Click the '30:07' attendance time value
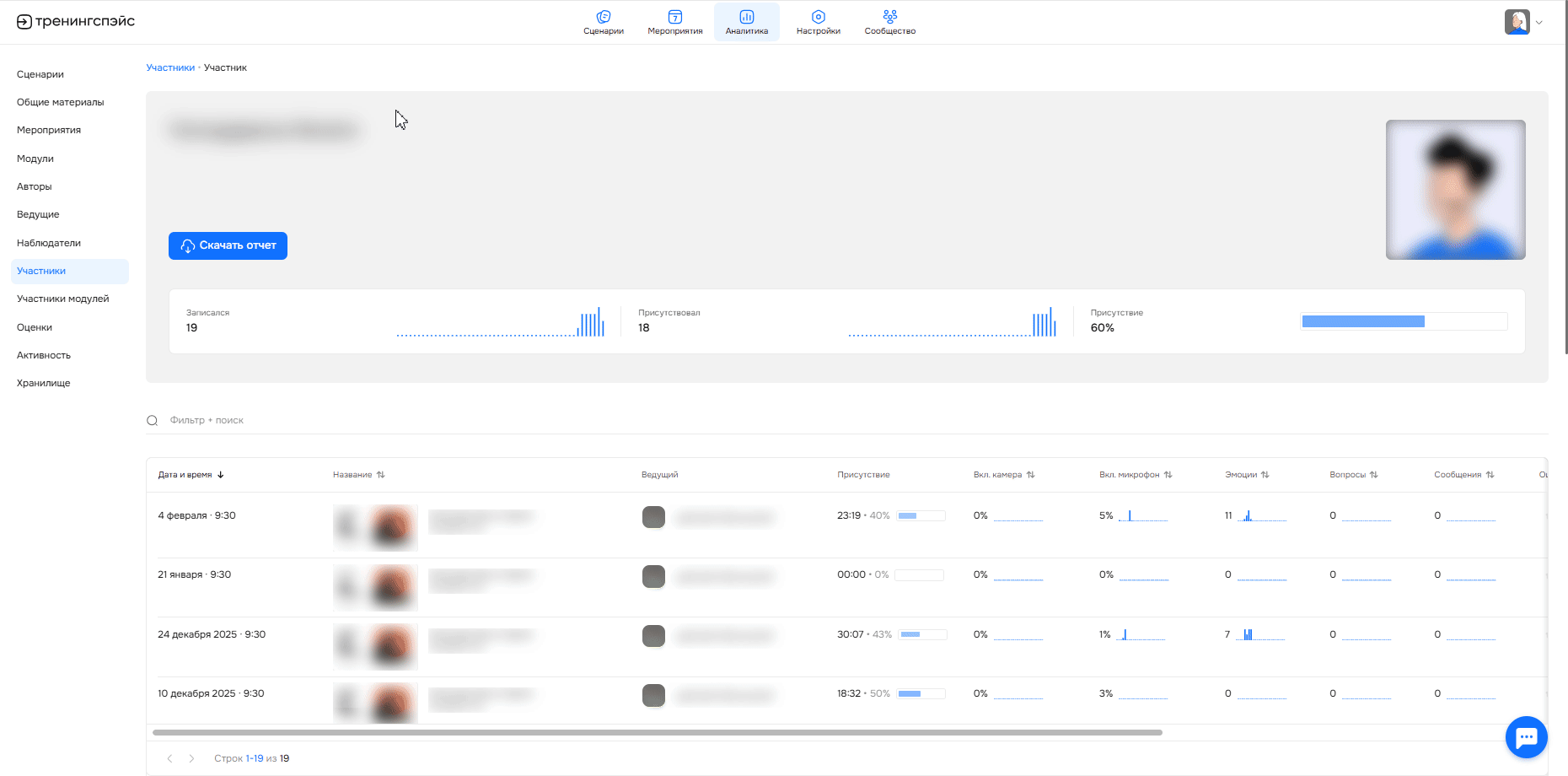Screen dimensions: 1568x776 point(851,634)
